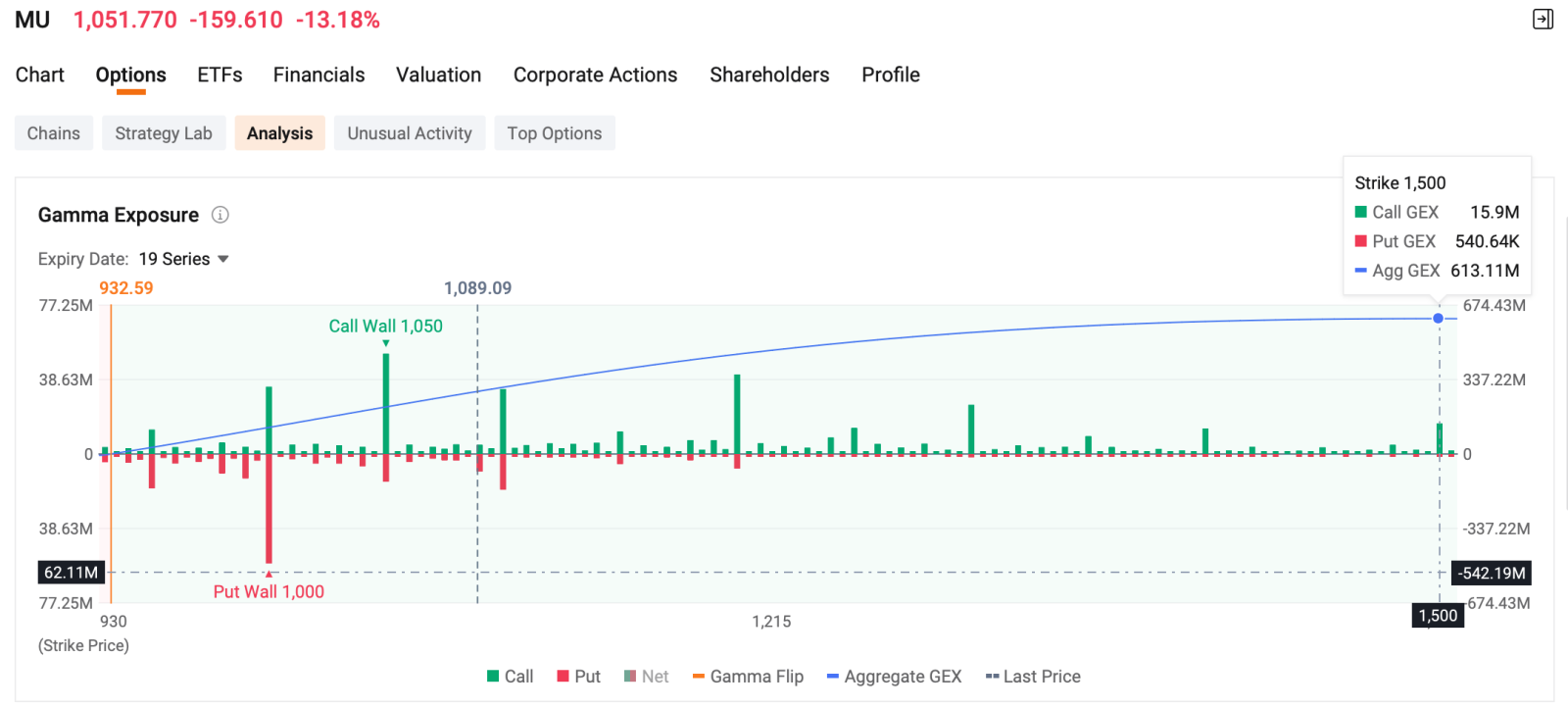Select the Chains sub-tab
This screenshot has height=708, width=1568.
pyautogui.click(x=54, y=133)
